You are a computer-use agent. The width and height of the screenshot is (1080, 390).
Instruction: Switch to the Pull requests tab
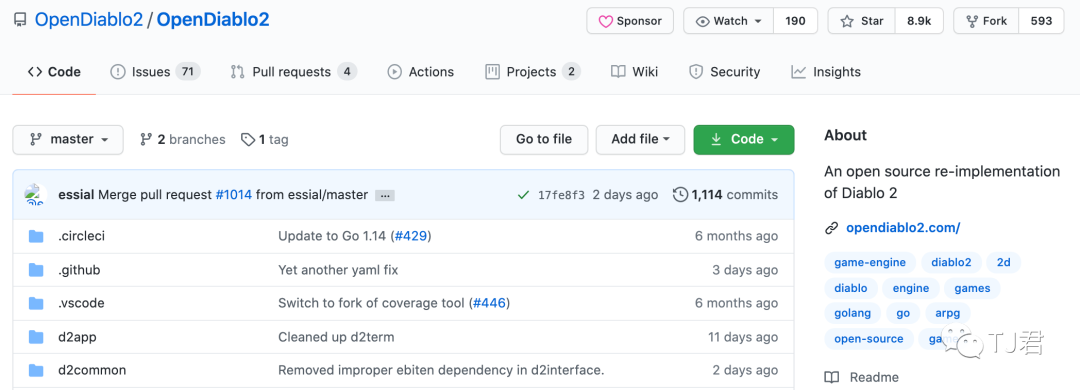pyautogui.click(x=293, y=72)
